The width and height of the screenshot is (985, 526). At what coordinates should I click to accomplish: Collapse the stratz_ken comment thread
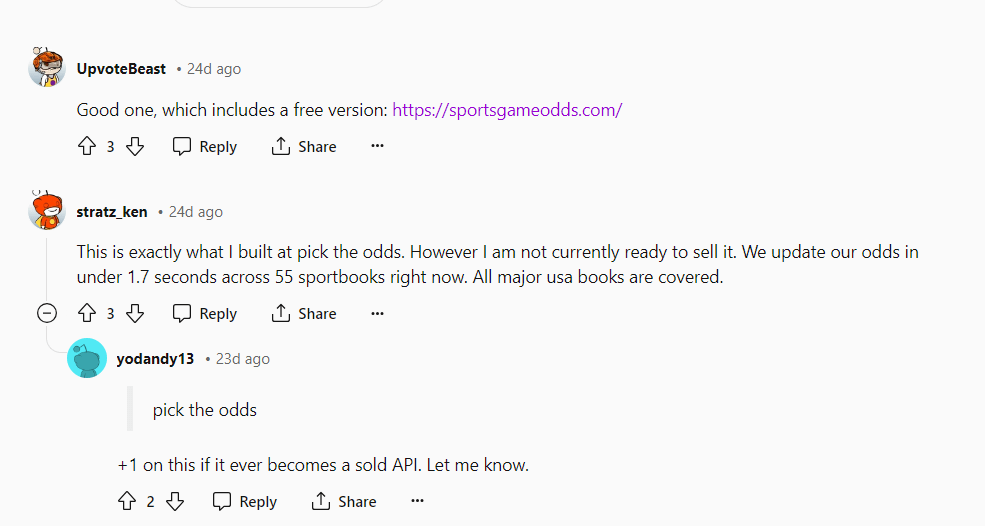tap(47, 314)
